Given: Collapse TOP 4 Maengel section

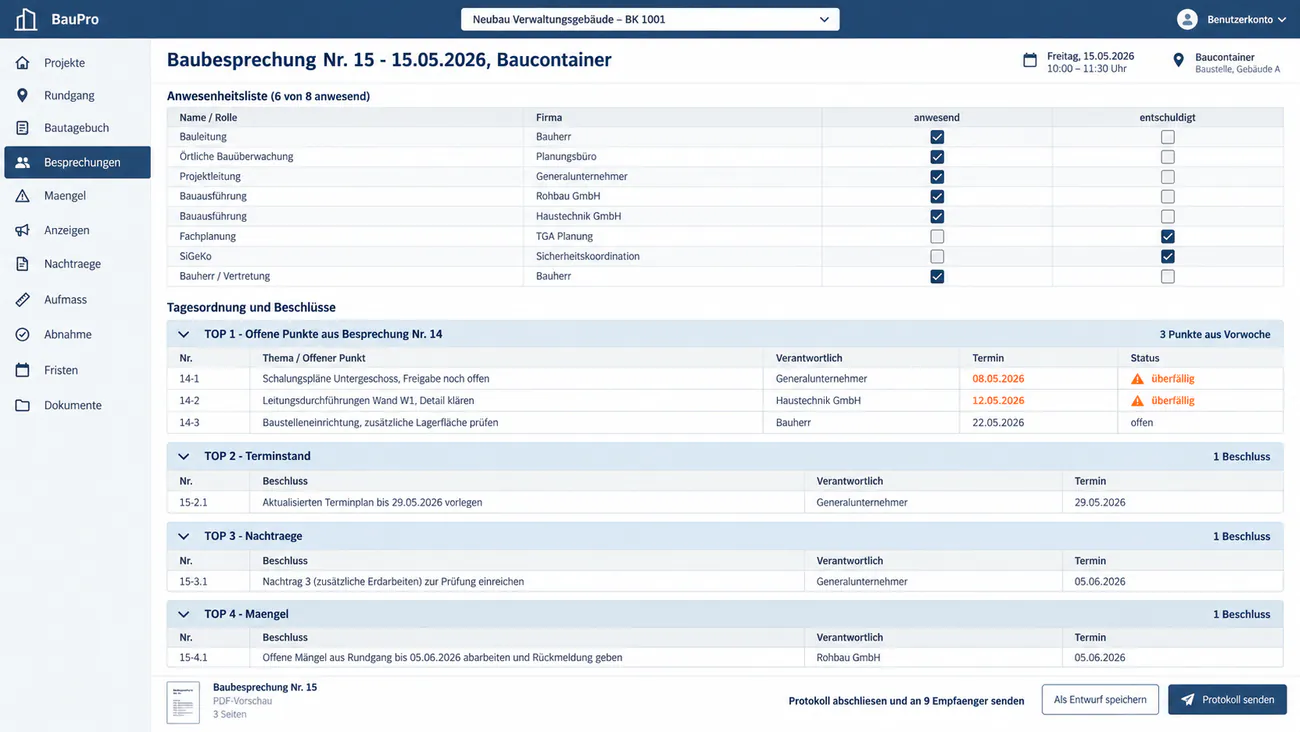Looking at the screenshot, I should [183, 614].
